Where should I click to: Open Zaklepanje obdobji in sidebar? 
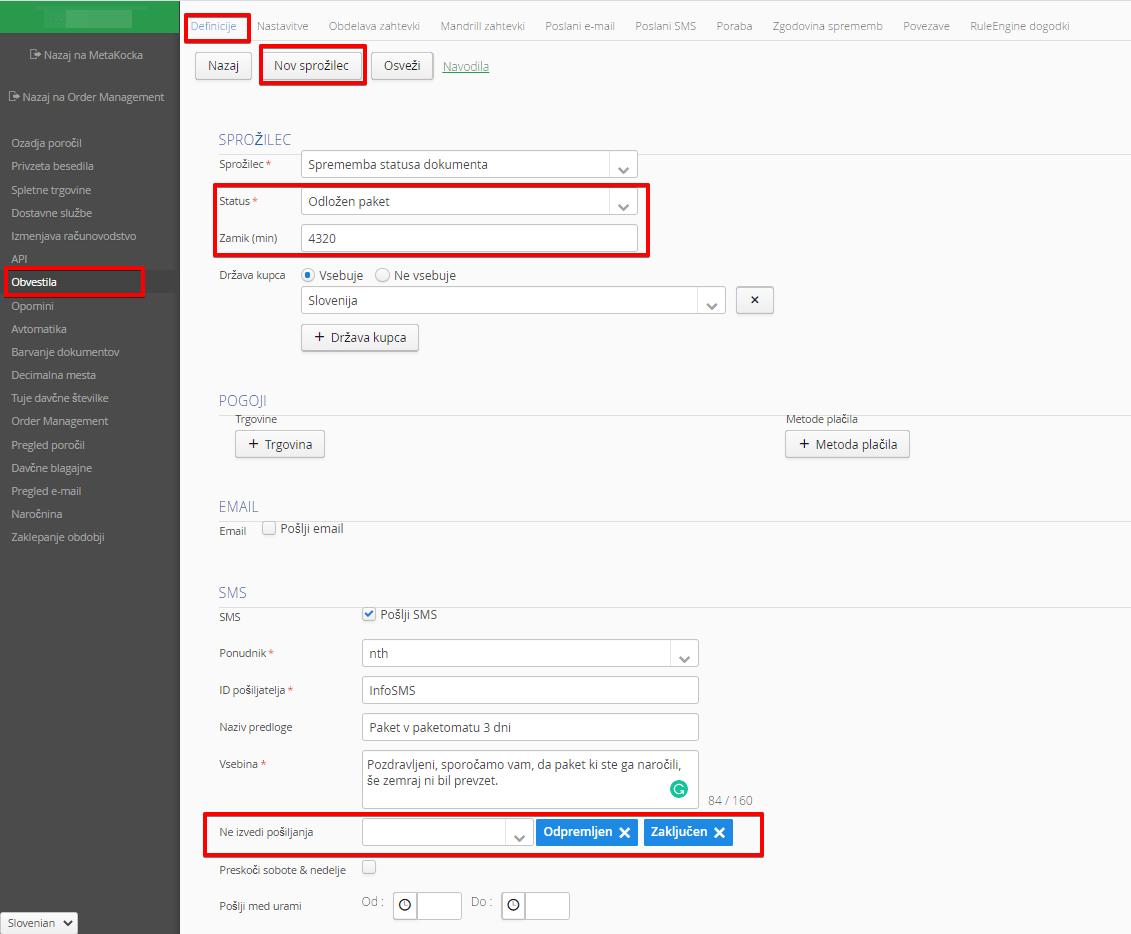(x=58, y=537)
